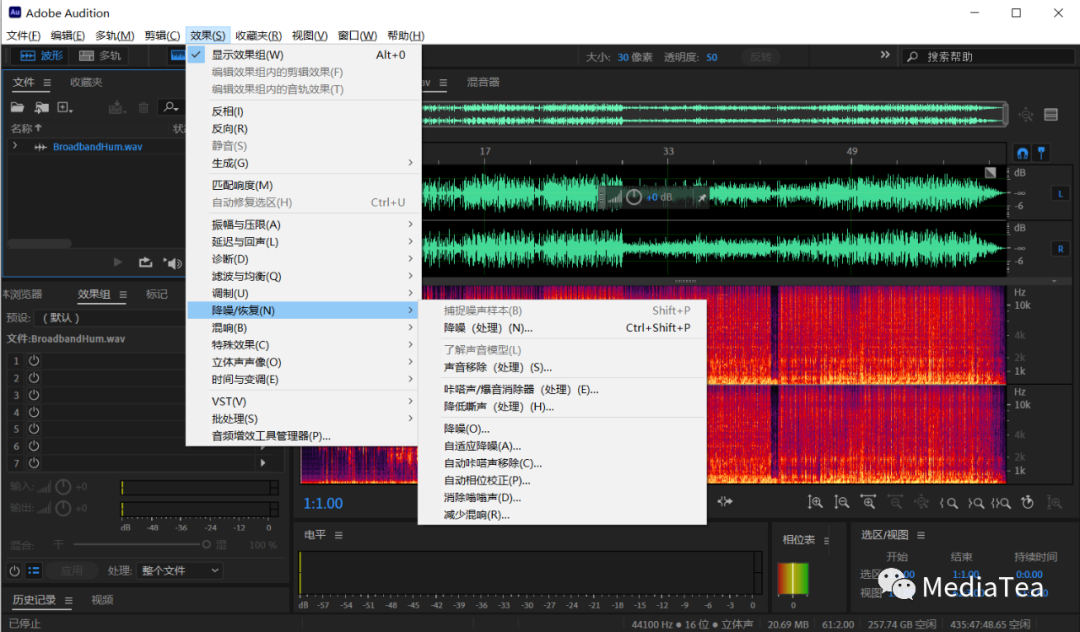Viewport: 1080px width, 632px height.
Task: Open 文件(F) menu in menu bar
Action: point(23,35)
